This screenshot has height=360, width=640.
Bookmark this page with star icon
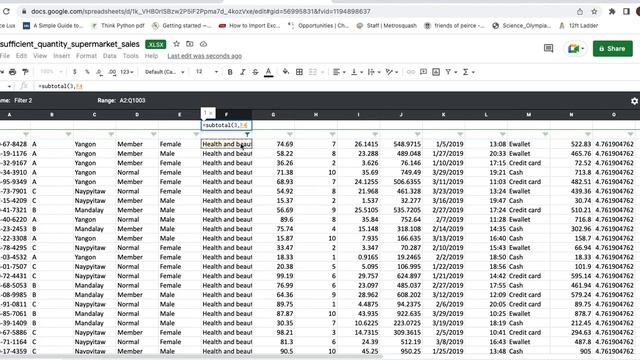click(594, 11)
